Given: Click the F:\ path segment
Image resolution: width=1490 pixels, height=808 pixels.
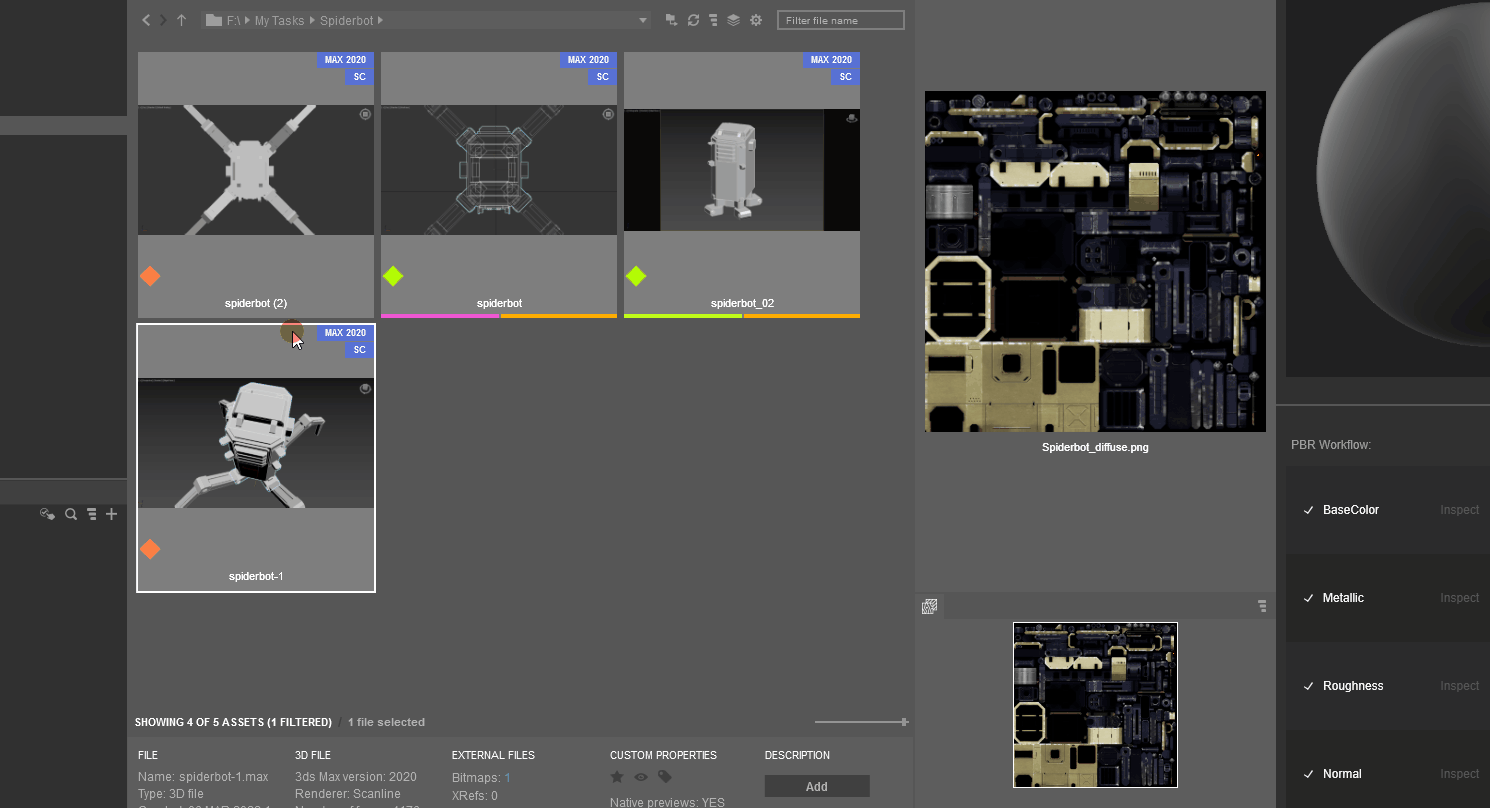Looking at the screenshot, I should point(233,21).
